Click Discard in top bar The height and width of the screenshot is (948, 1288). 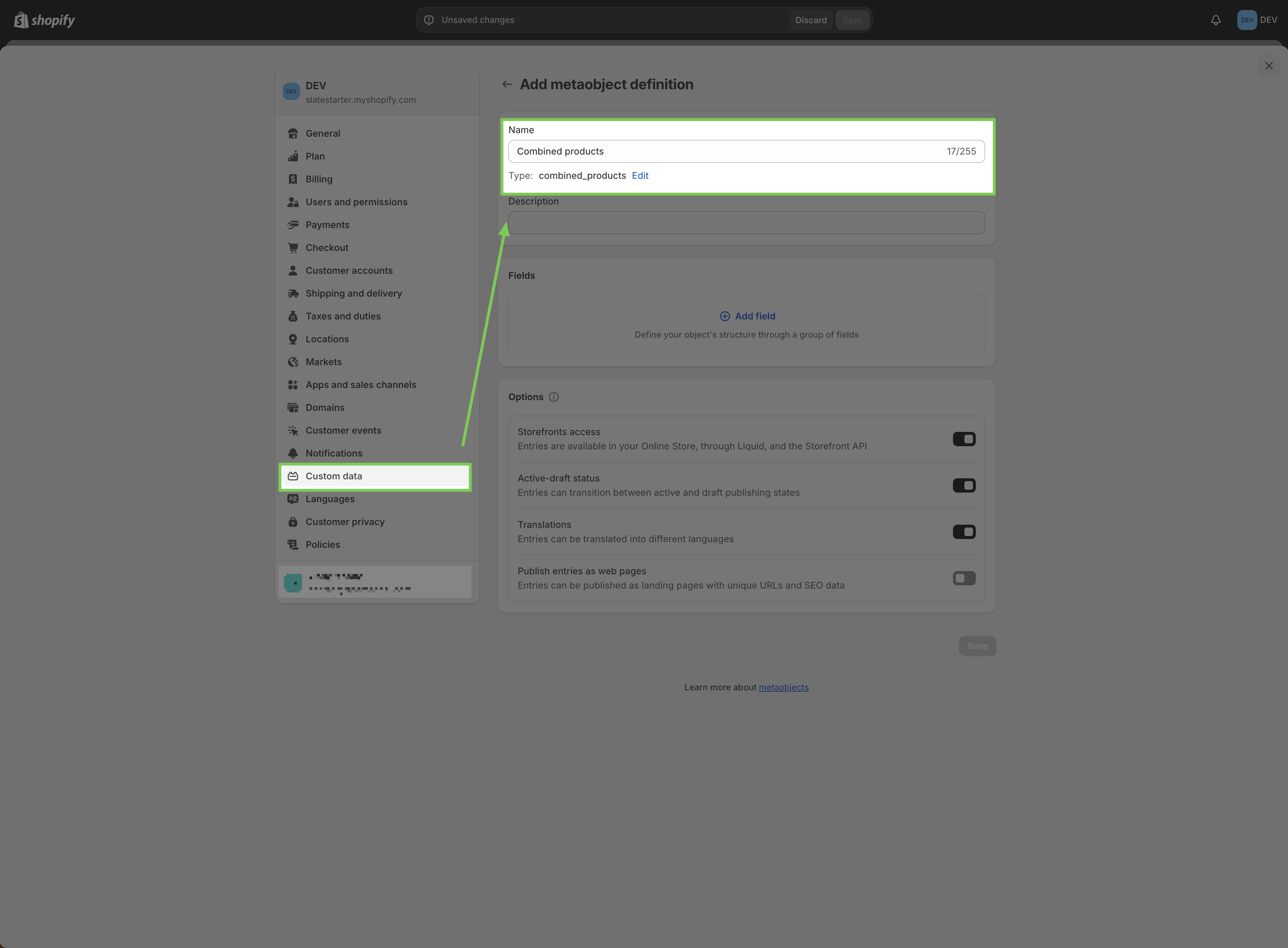(x=811, y=20)
